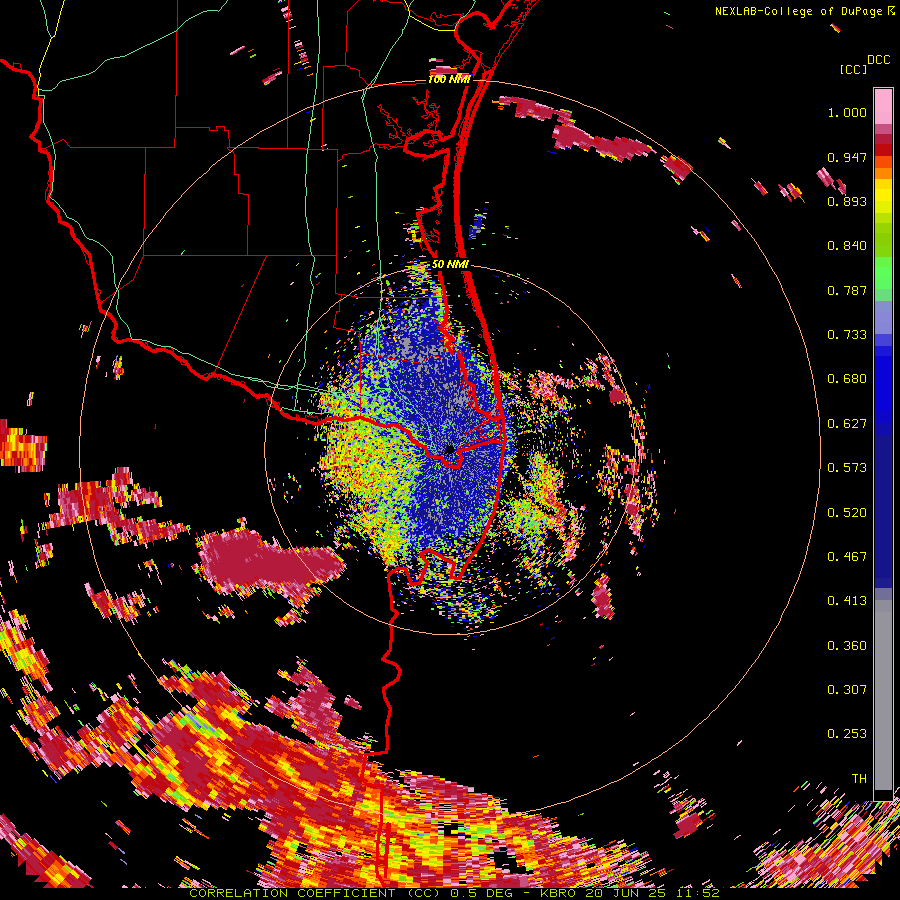Click the black radar site dot
Image resolution: width=900 pixels, height=900 pixels.
450,449
